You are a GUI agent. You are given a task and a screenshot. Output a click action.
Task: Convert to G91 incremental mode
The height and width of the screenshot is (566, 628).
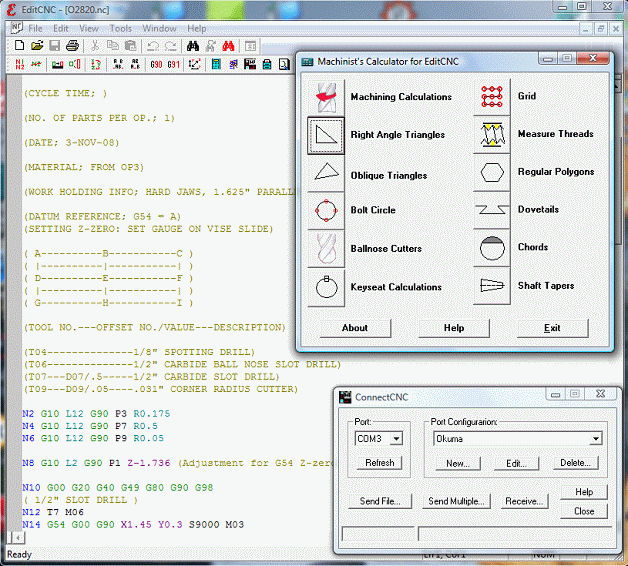click(173, 64)
